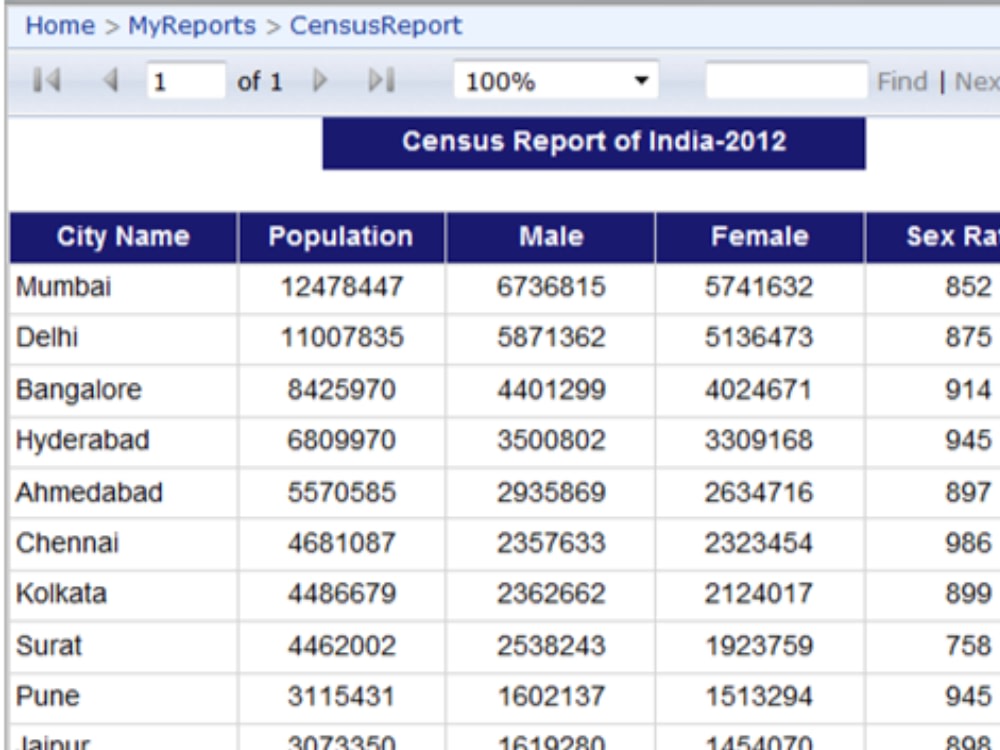Click sex ratio value 986
Viewport: 1000px width, 750px height.
pos(968,543)
